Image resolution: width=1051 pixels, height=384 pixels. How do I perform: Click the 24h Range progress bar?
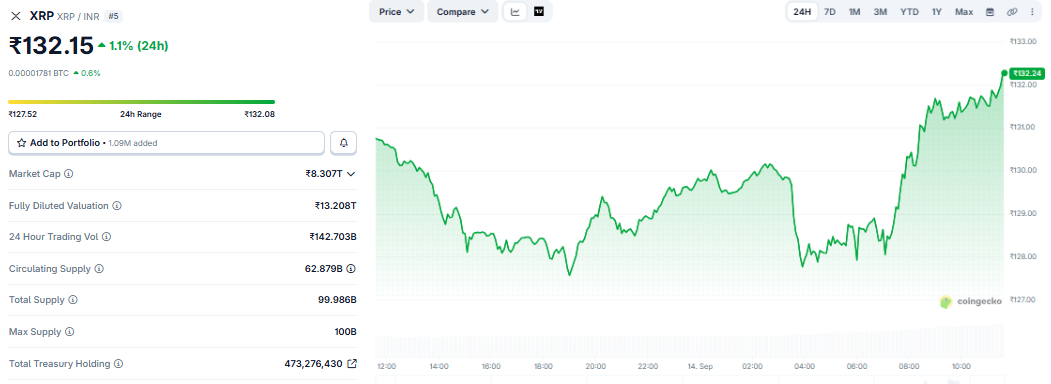point(141,102)
